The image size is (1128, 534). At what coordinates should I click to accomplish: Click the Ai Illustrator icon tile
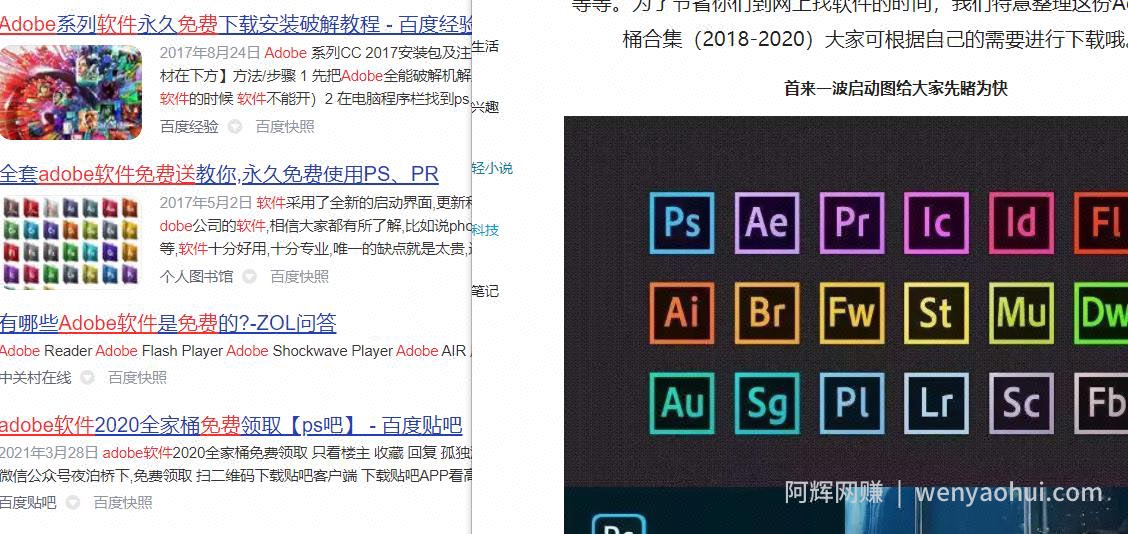click(x=681, y=312)
